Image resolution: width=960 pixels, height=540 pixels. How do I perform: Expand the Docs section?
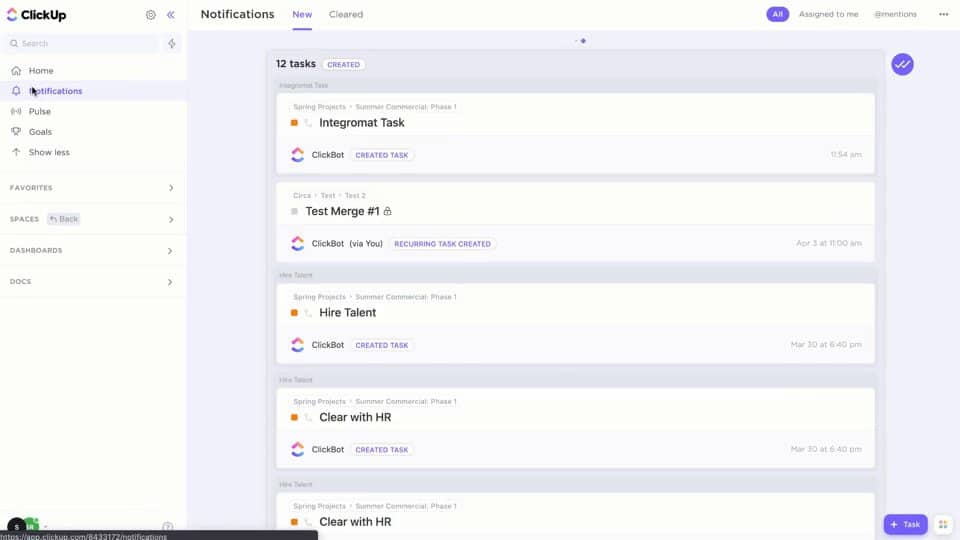(x=170, y=282)
